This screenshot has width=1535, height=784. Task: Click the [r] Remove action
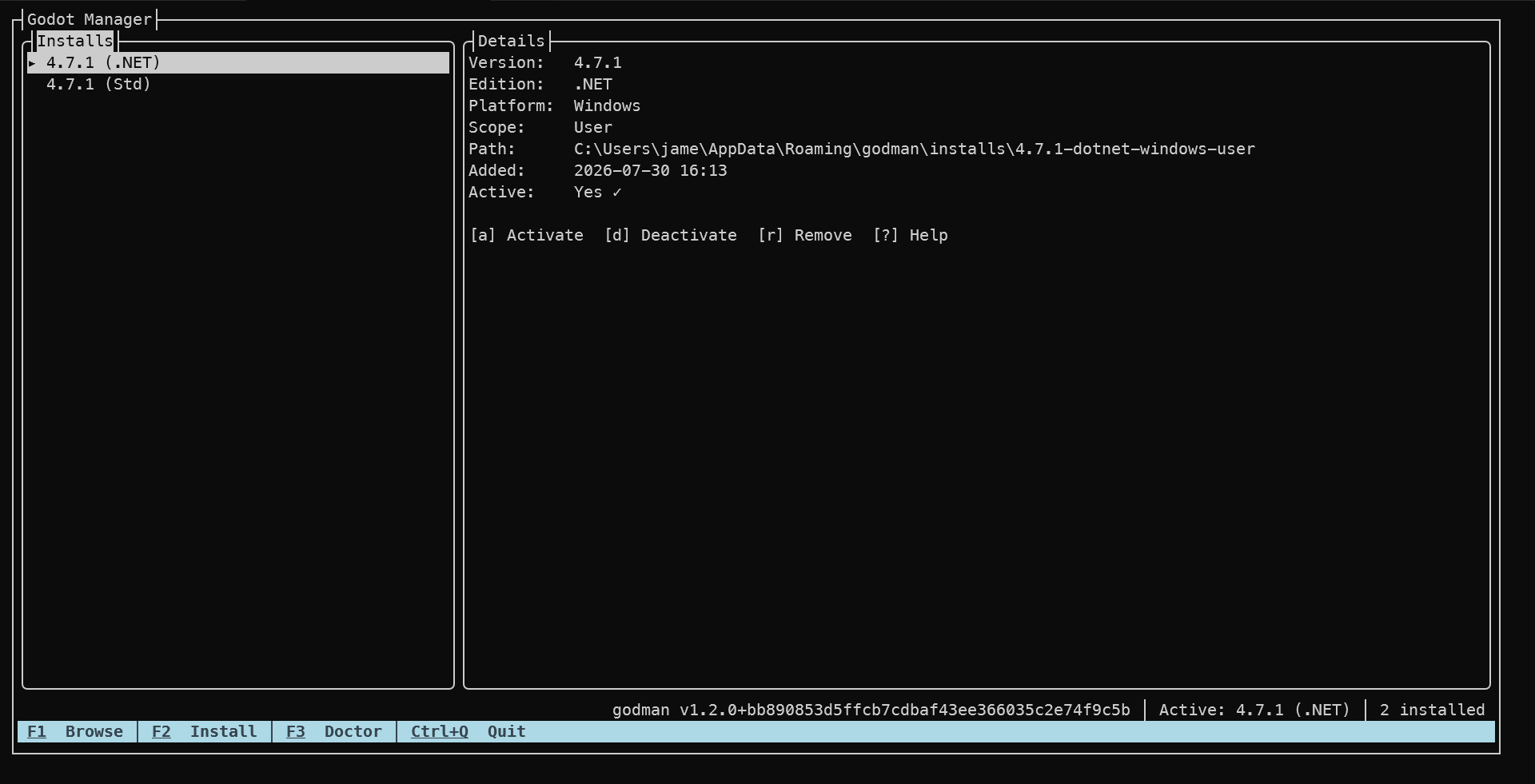[805, 235]
